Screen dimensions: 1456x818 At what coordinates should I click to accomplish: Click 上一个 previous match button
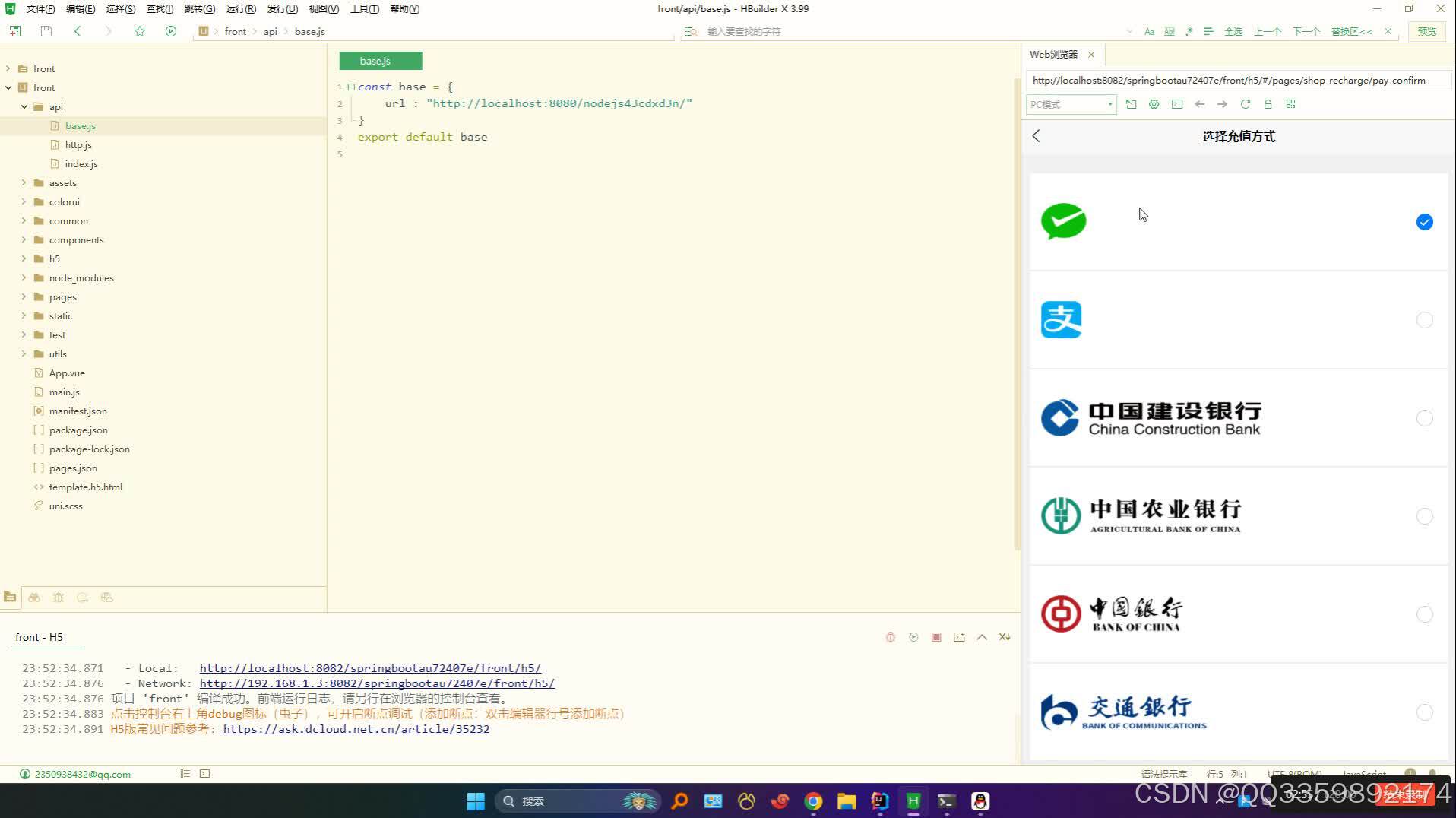pyautogui.click(x=1268, y=31)
